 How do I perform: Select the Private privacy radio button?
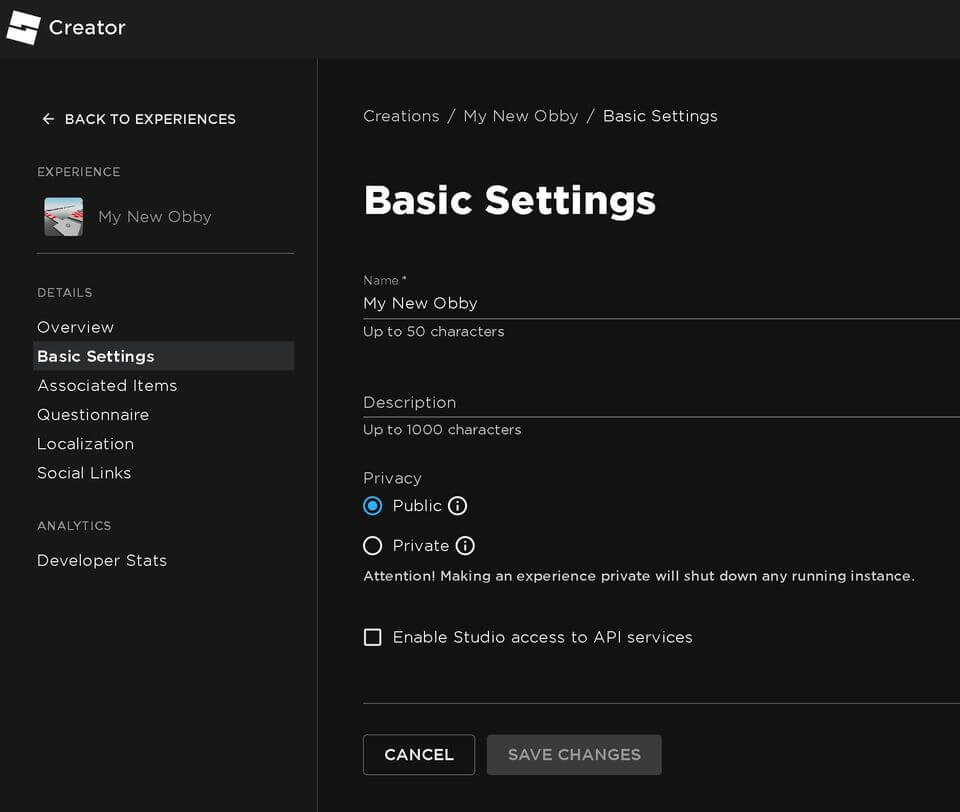(x=373, y=546)
